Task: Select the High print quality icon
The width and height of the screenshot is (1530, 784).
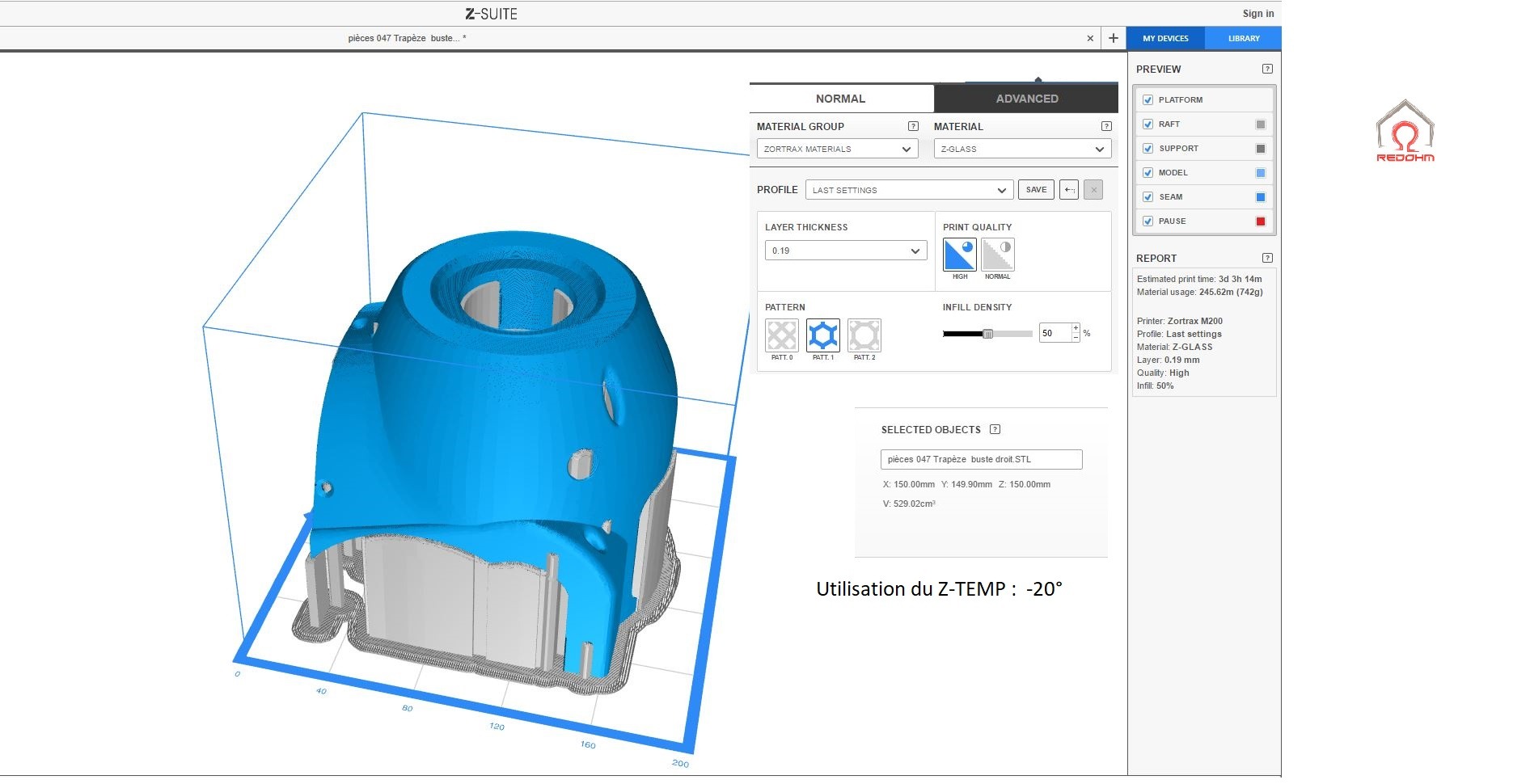Action: coord(960,255)
